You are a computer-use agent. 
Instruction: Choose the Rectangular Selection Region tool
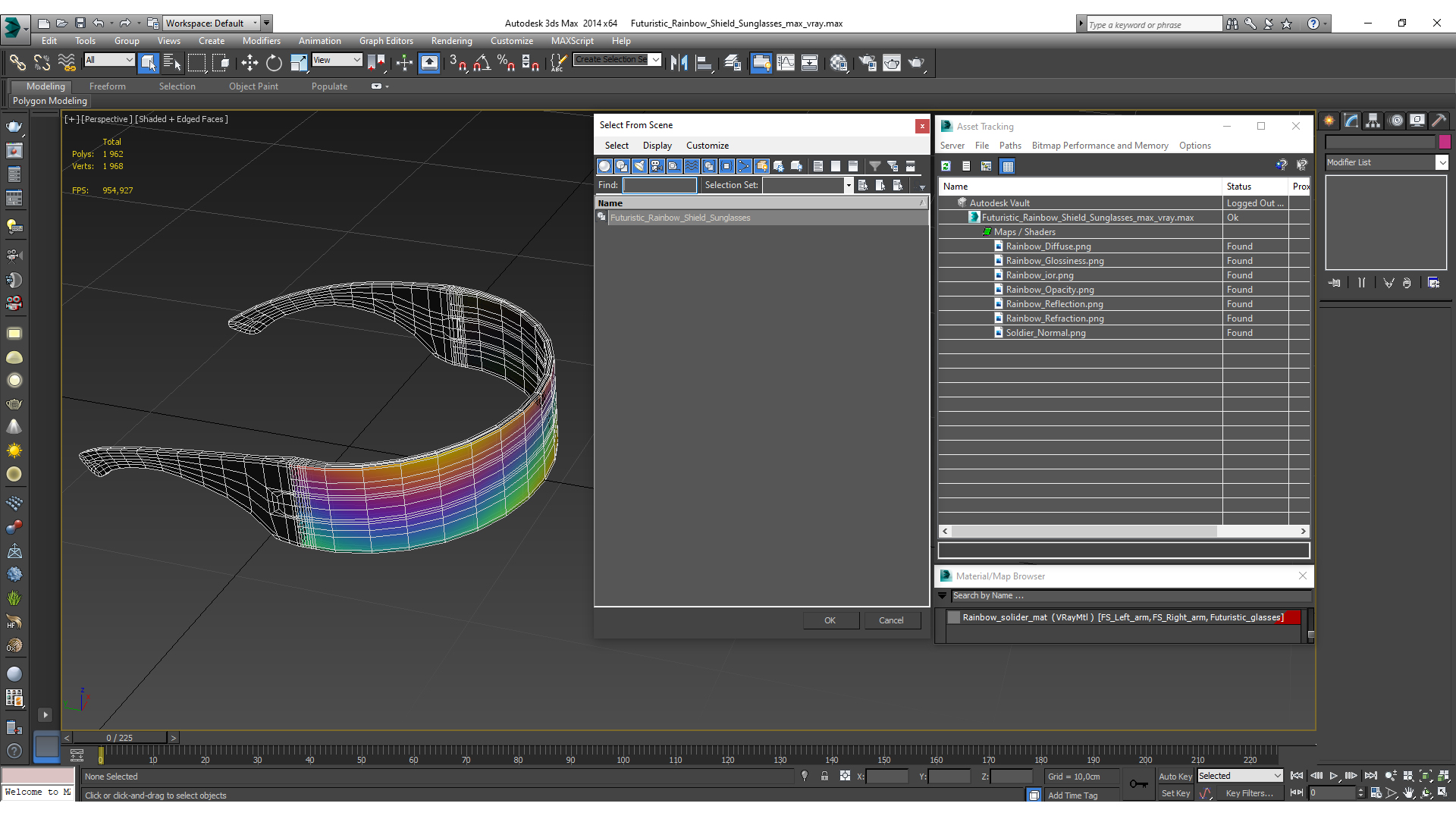196,63
